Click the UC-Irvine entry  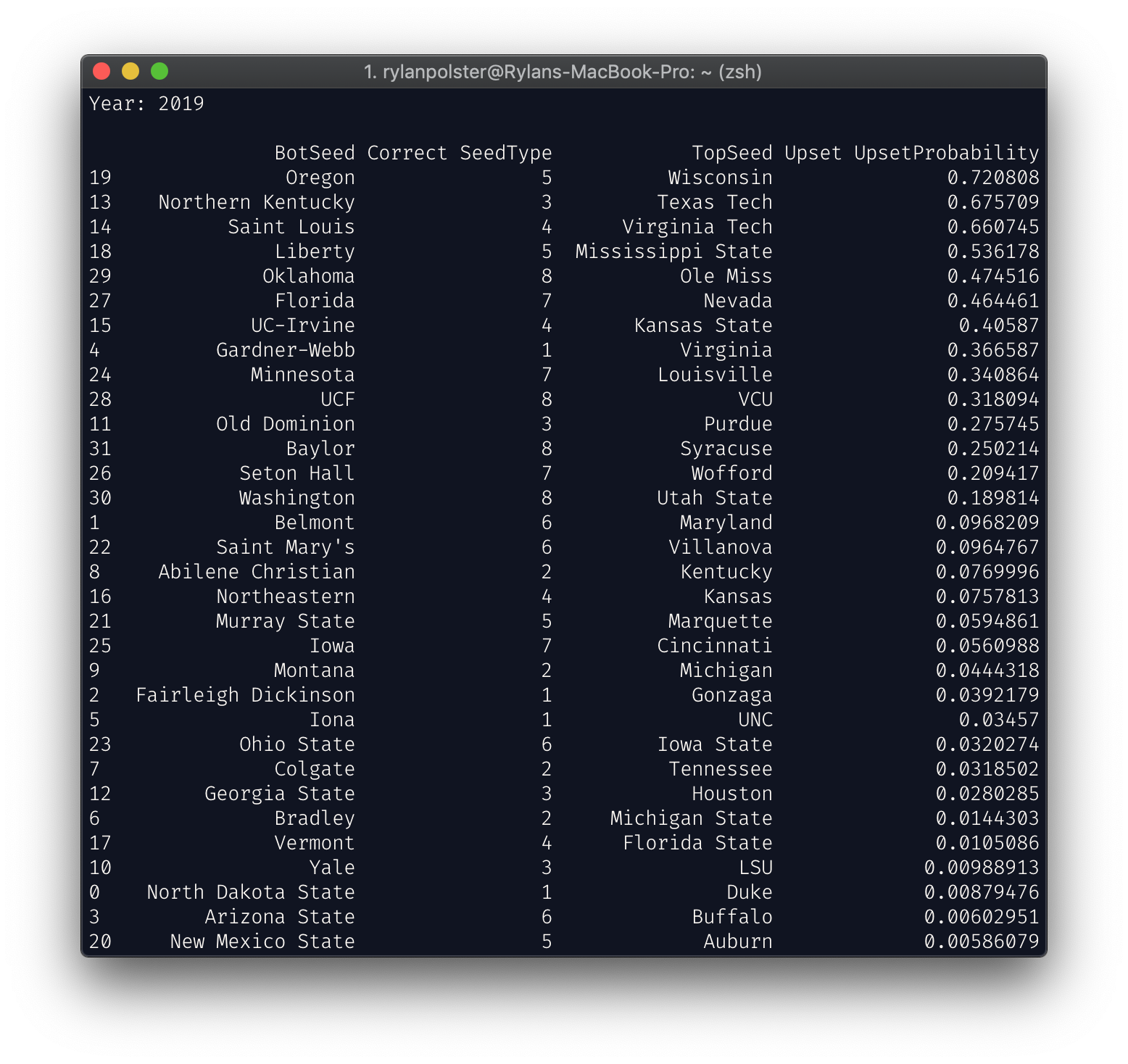303,325
